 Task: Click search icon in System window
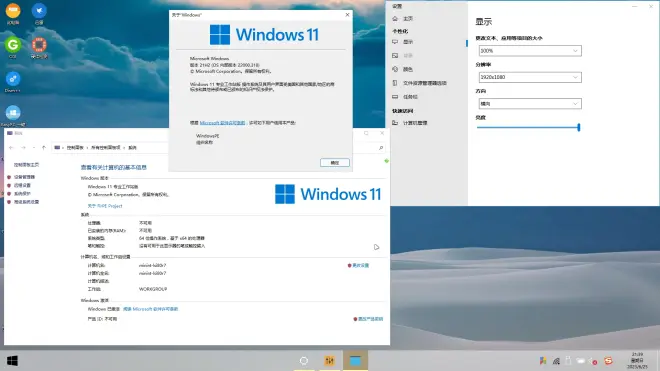381,148
